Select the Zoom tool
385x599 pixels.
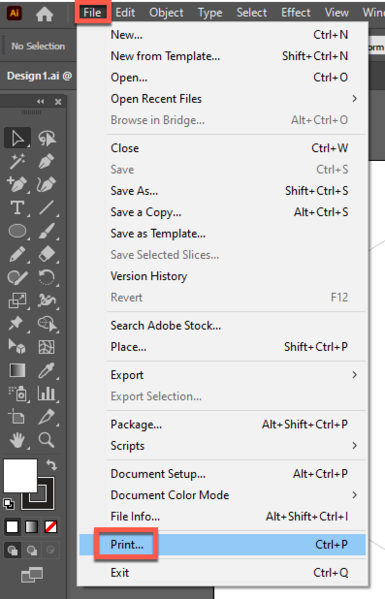pyautogui.click(x=47, y=440)
